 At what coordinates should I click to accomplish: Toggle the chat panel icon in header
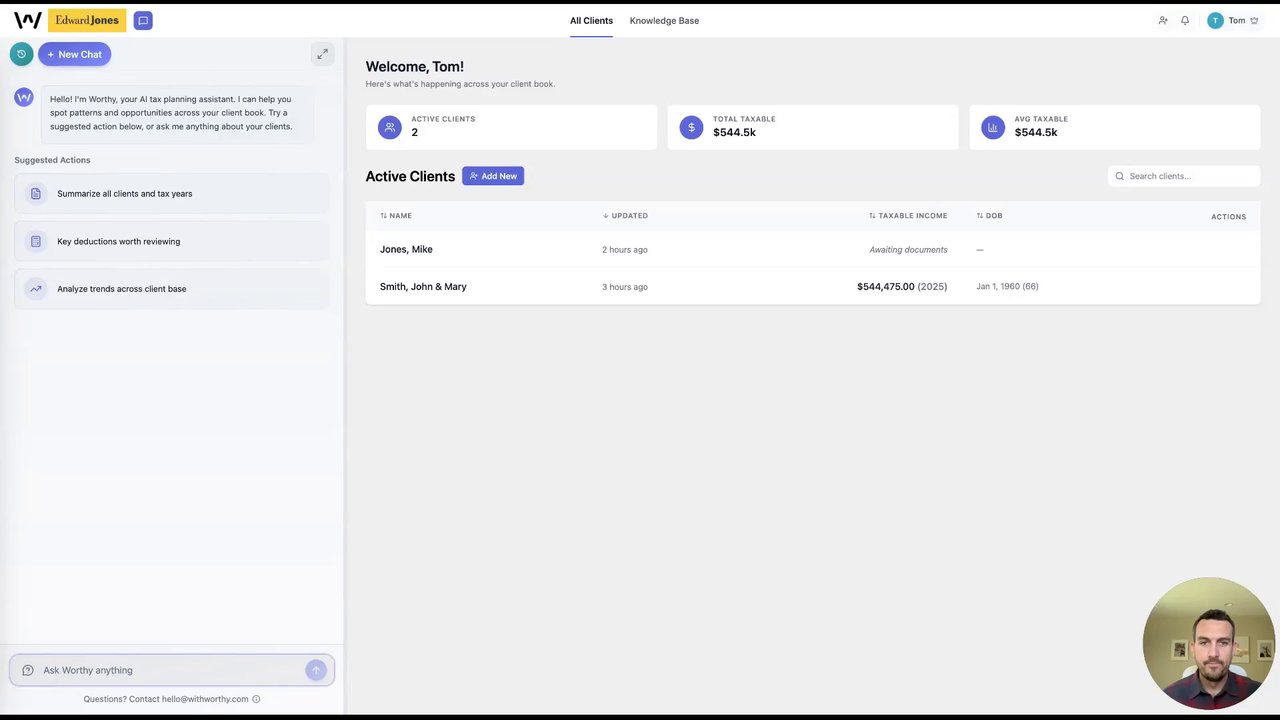(x=143, y=20)
